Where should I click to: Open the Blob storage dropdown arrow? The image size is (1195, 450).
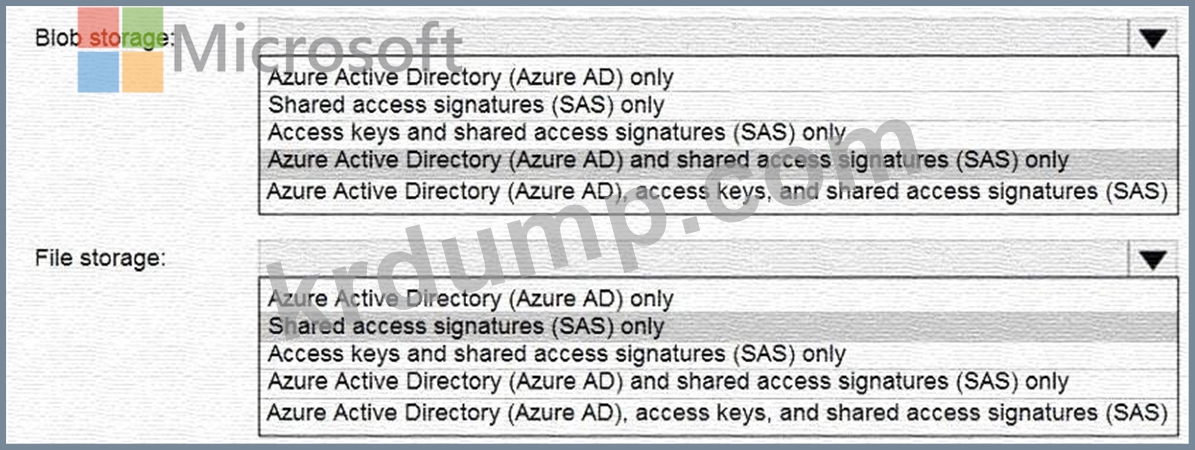pos(1152,38)
